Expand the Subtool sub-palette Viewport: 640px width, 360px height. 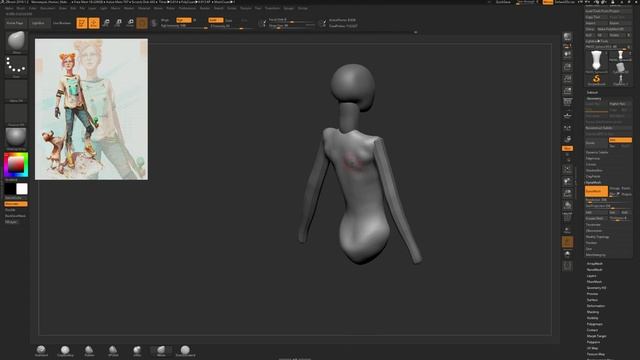click(592, 93)
